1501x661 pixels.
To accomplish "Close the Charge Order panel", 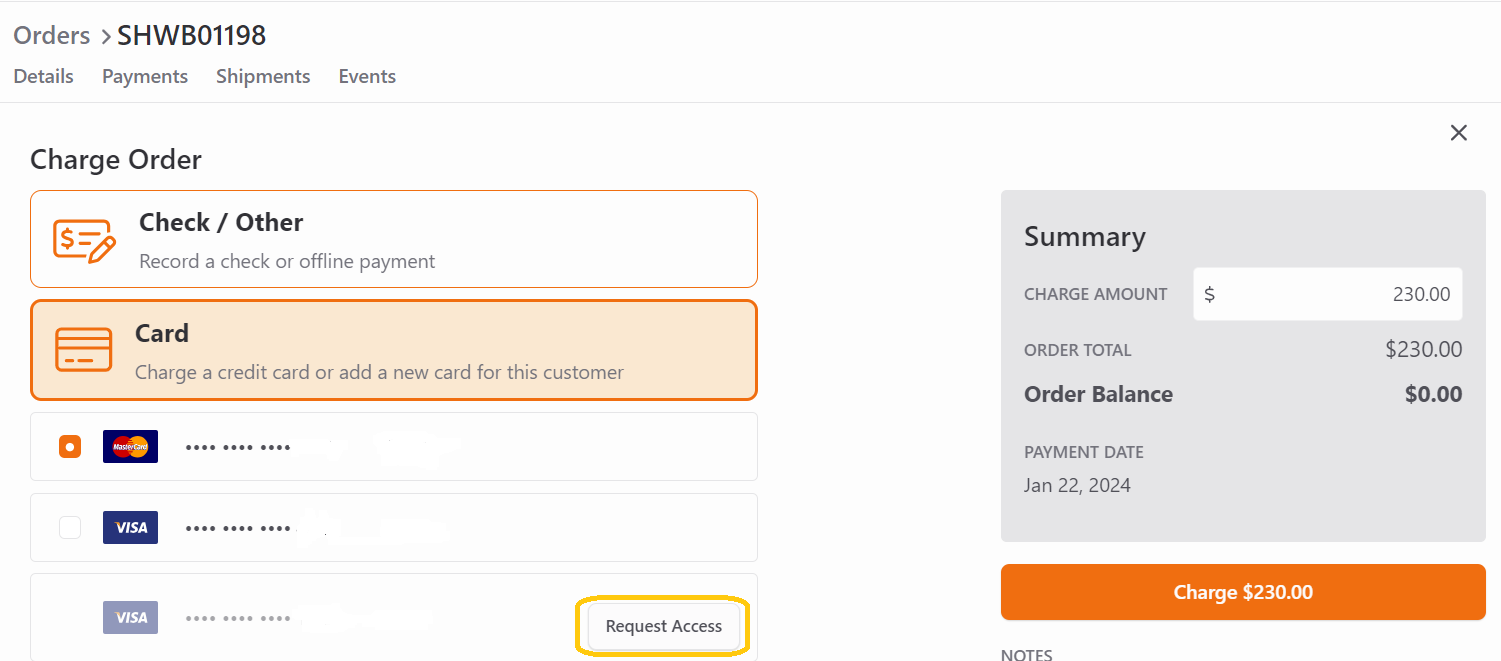I will coord(1459,133).
